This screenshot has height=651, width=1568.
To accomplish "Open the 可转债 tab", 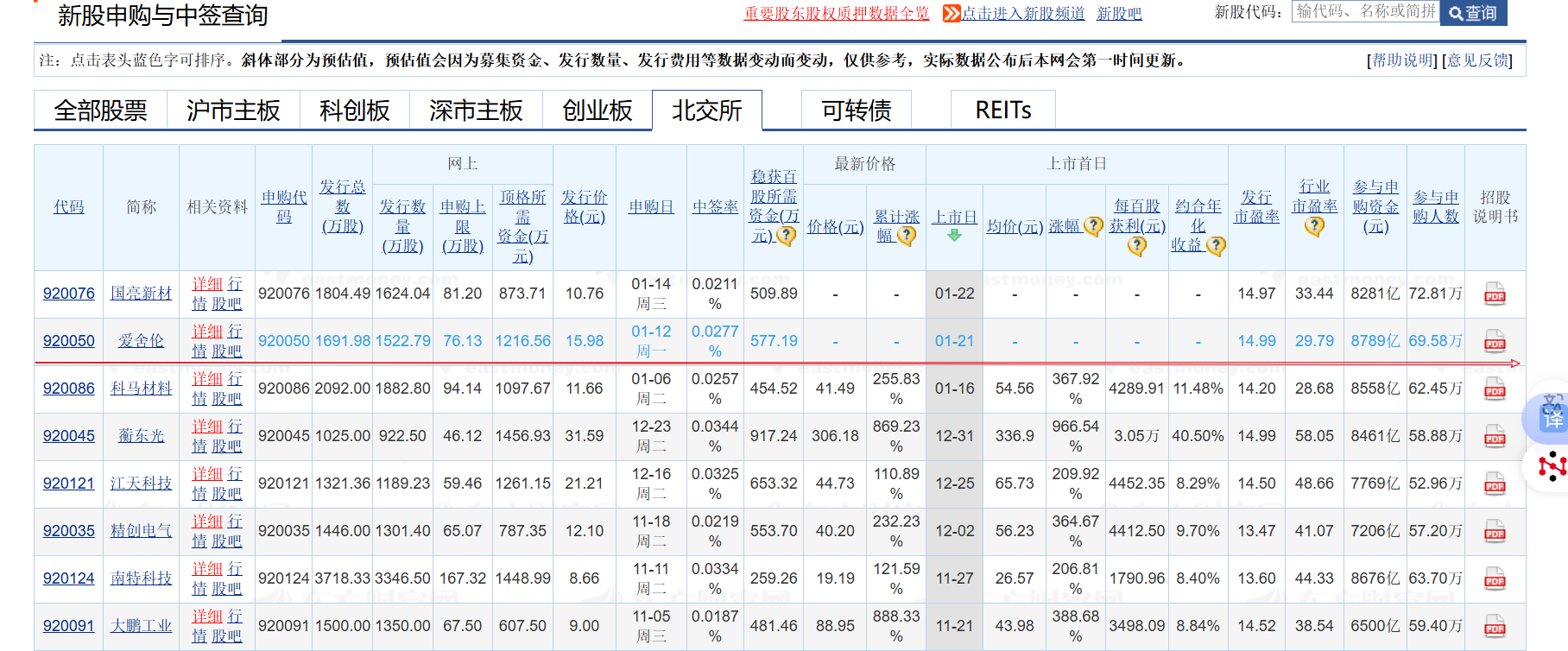I will [x=857, y=111].
